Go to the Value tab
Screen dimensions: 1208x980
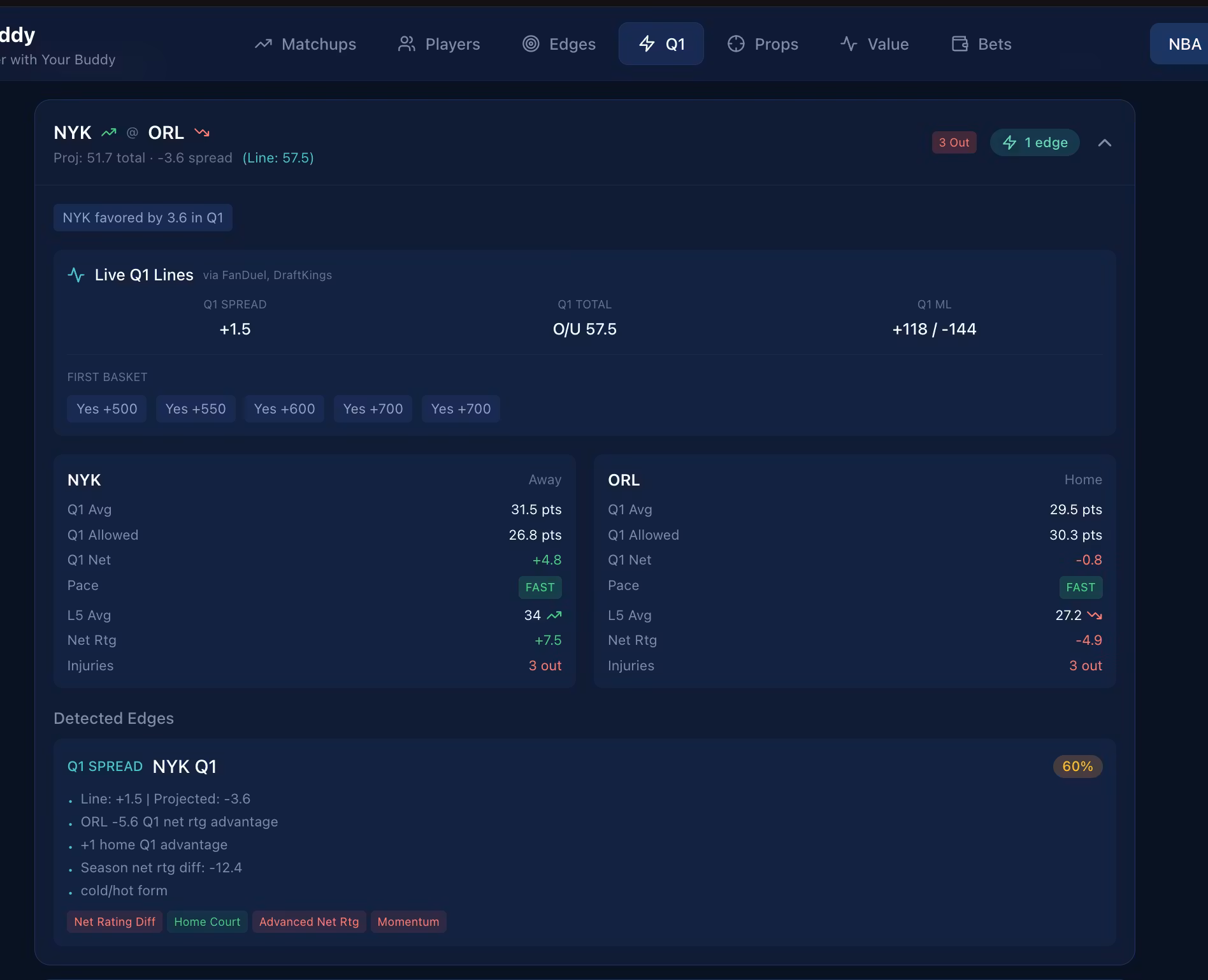point(874,44)
